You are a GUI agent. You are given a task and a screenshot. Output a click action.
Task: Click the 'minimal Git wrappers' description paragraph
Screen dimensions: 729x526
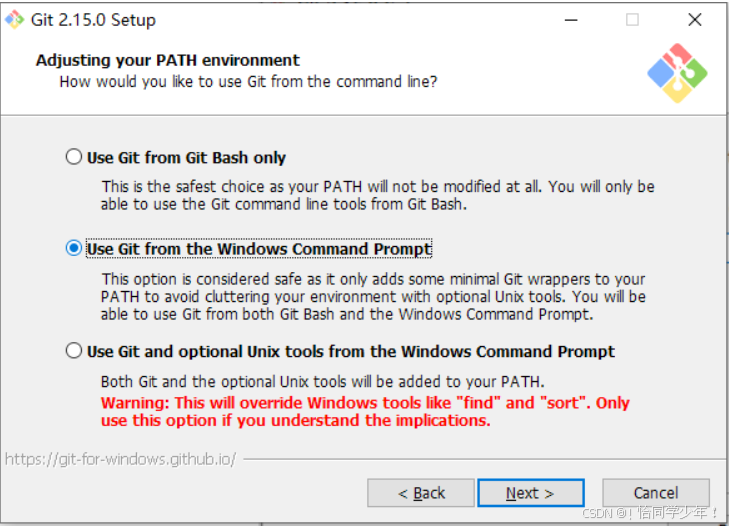(373, 297)
